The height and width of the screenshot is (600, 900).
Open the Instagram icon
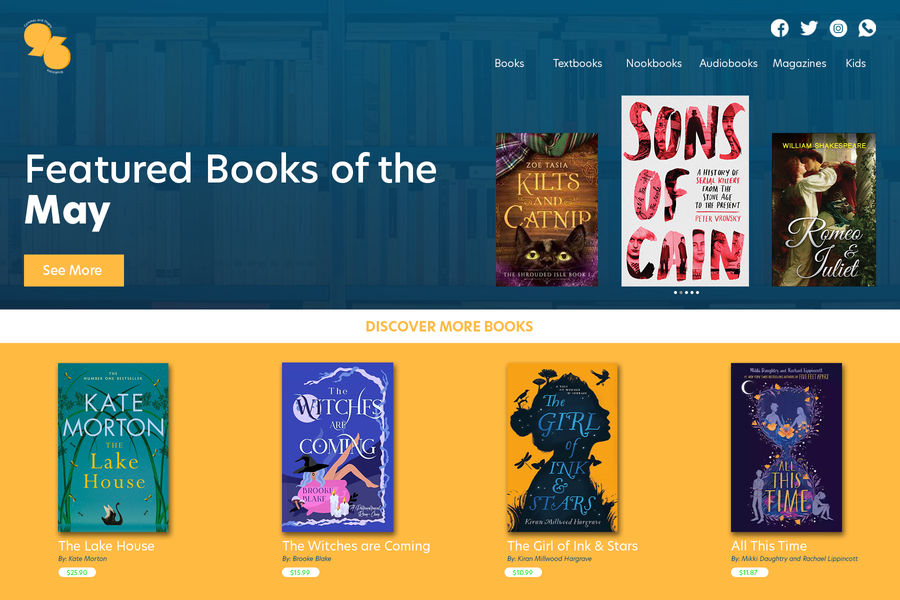[x=838, y=28]
